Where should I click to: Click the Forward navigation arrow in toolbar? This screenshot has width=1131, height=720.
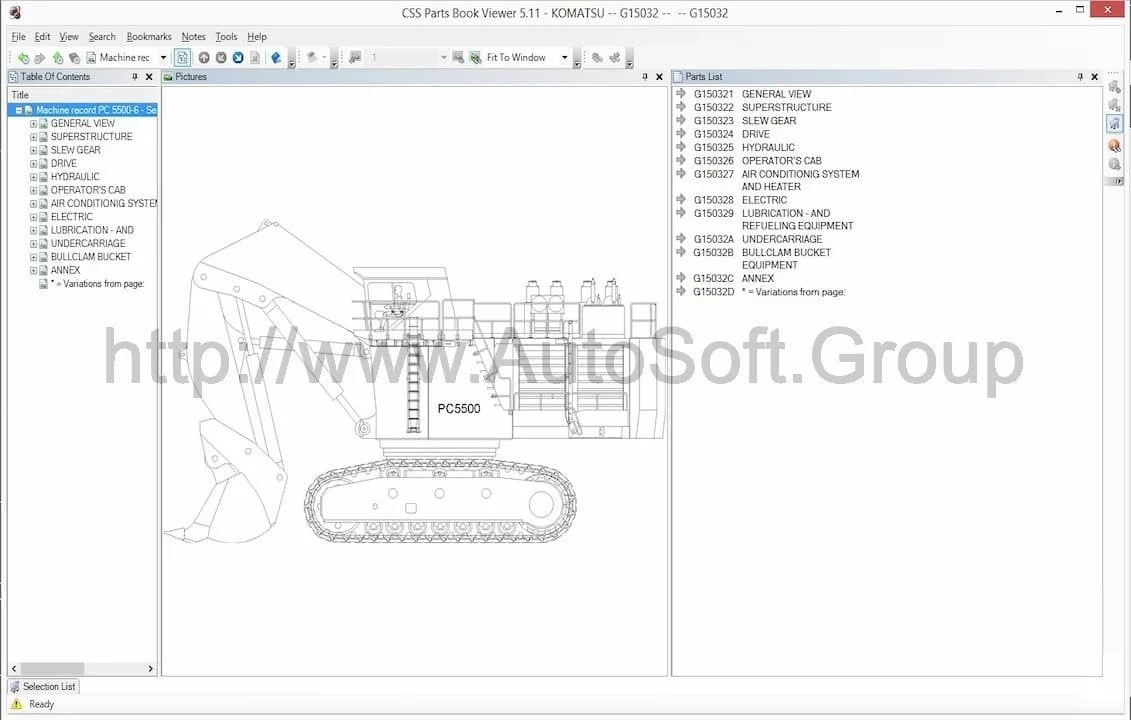pyautogui.click(x=40, y=57)
